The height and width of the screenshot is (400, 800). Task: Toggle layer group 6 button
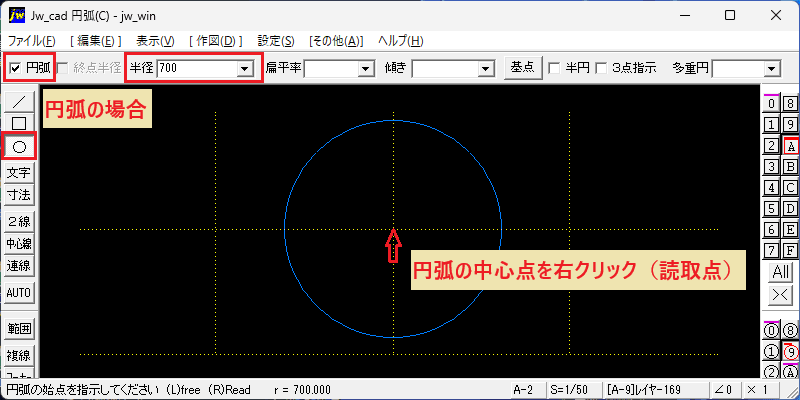coord(771,230)
